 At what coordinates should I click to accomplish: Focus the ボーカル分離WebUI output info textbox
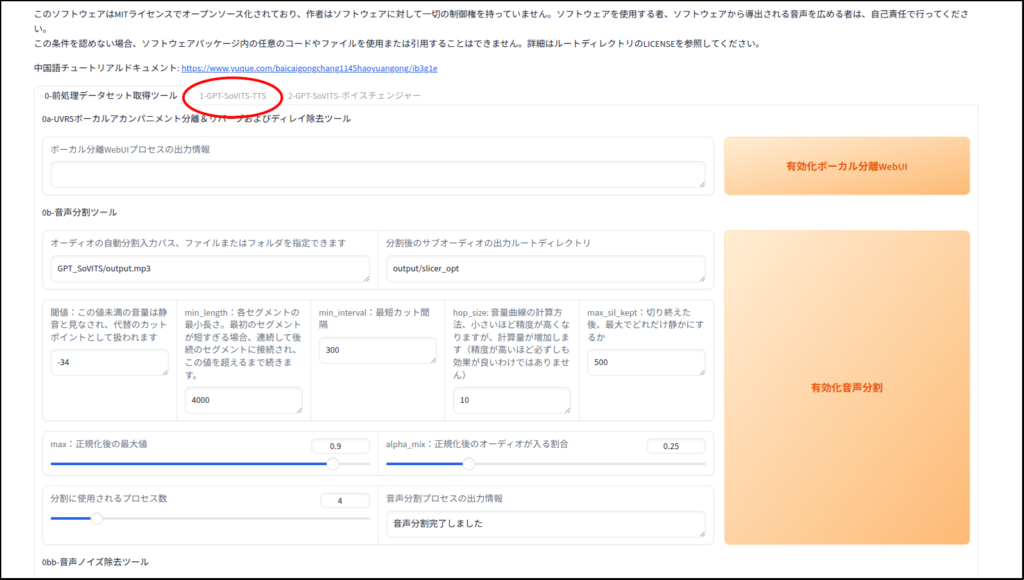point(378,175)
